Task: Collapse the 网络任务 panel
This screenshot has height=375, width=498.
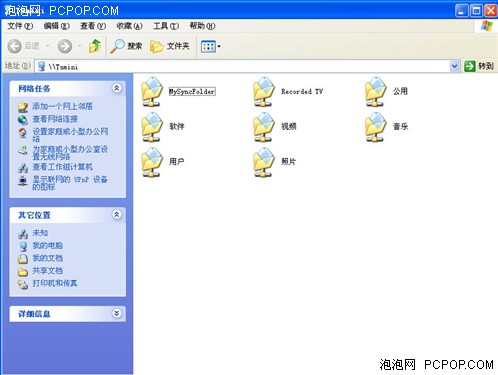Action: point(116,88)
